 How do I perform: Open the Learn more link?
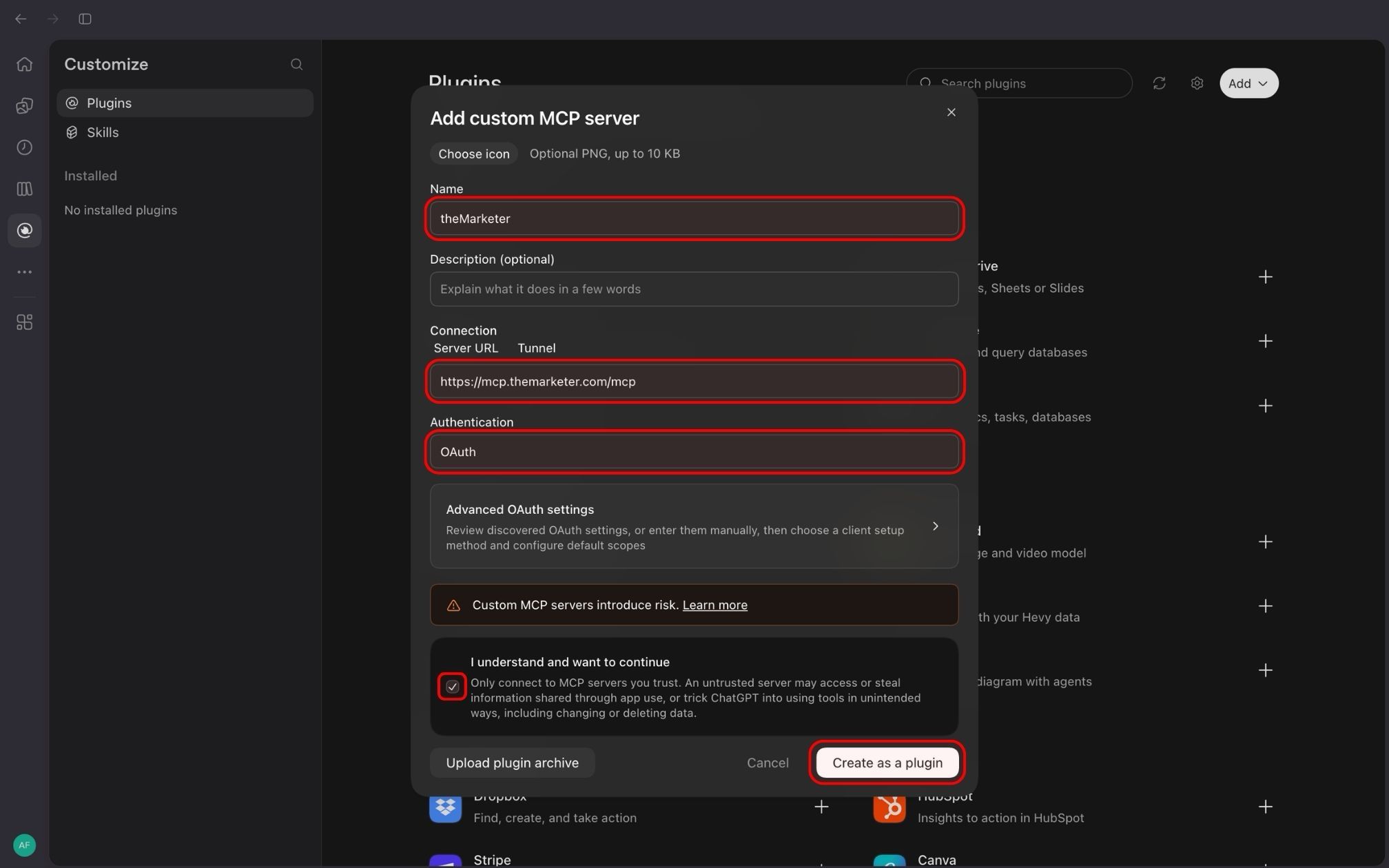coord(714,605)
